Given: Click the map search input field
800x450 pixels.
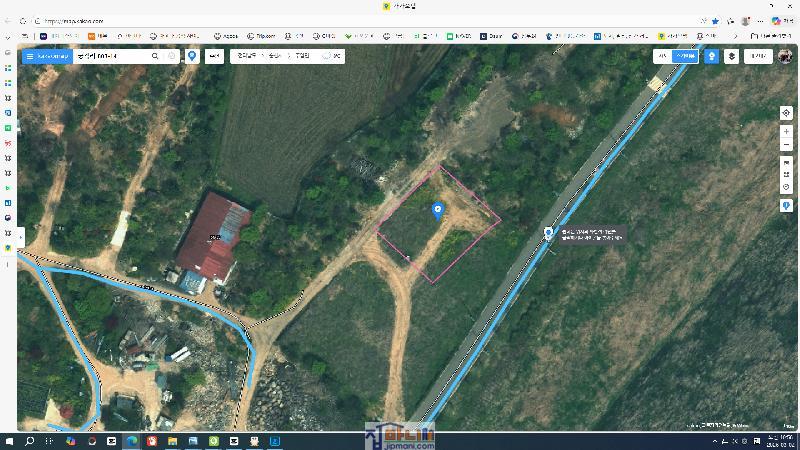Looking at the screenshot, I should click(x=110, y=57).
